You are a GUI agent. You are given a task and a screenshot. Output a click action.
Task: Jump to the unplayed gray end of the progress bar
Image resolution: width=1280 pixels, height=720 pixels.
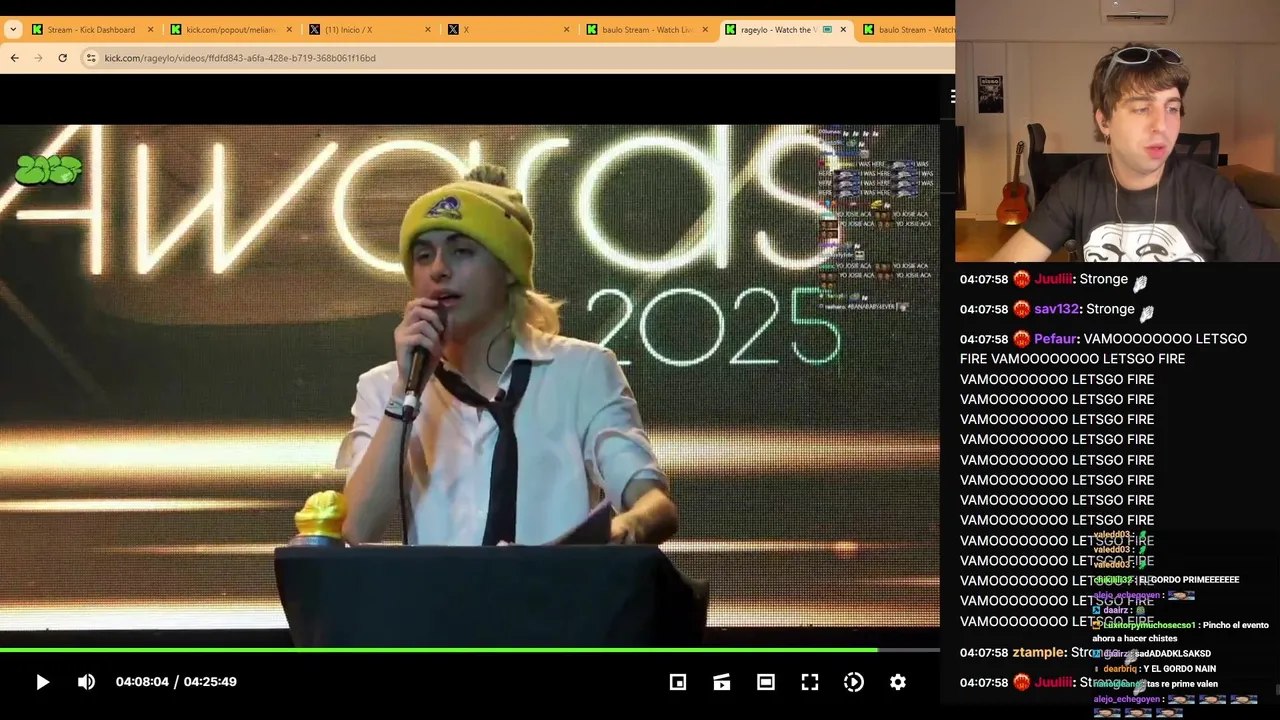pos(908,650)
